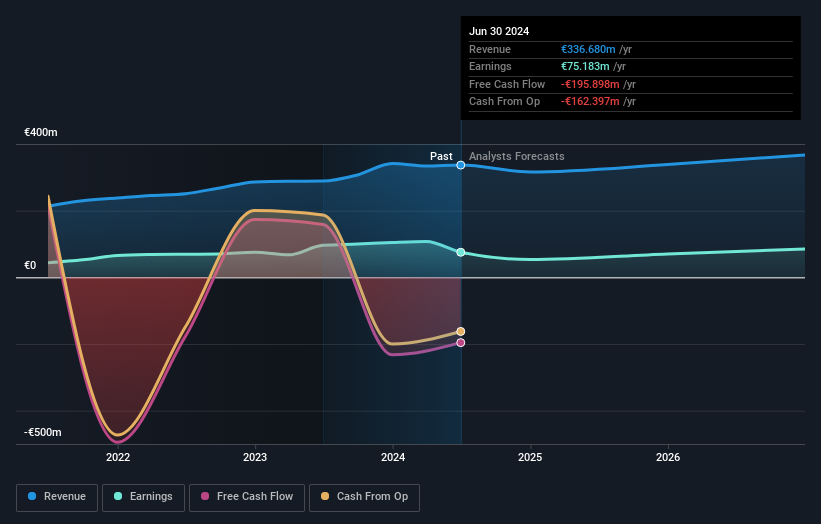Screen dimensions: 821x524
Task: Toggle the Cash From Op legend series
Action: (364, 497)
